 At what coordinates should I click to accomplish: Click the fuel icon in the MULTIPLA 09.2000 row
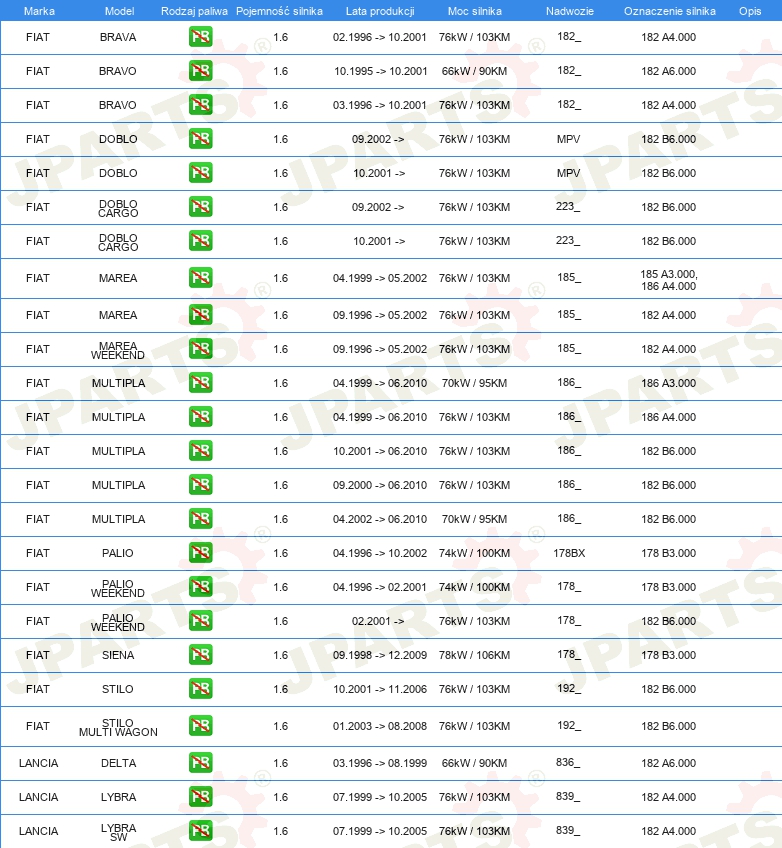201,485
